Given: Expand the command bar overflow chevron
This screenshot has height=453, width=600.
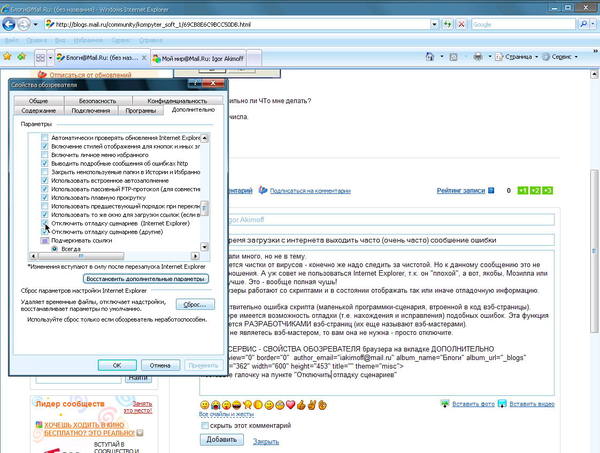Looking at the screenshot, I should pos(595,51).
